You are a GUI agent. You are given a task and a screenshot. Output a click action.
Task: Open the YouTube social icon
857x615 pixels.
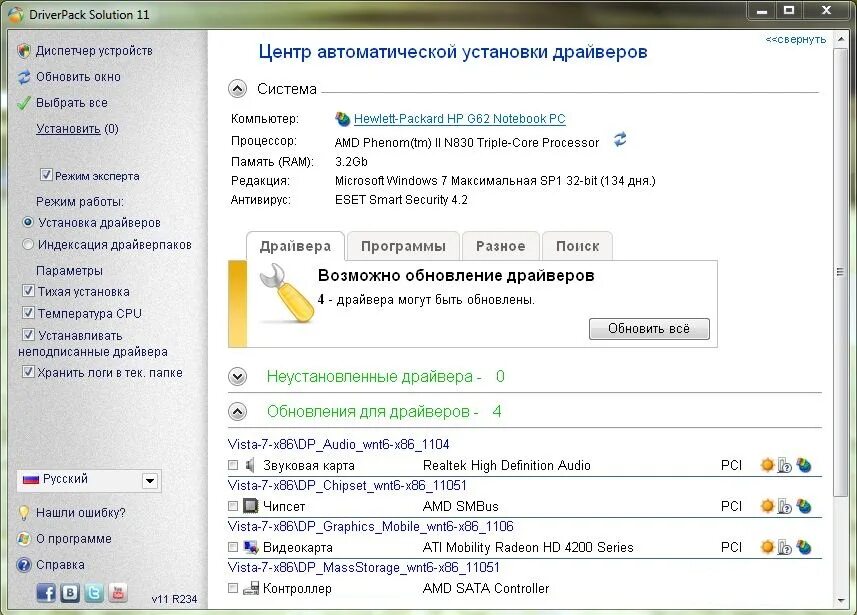click(x=118, y=593)
